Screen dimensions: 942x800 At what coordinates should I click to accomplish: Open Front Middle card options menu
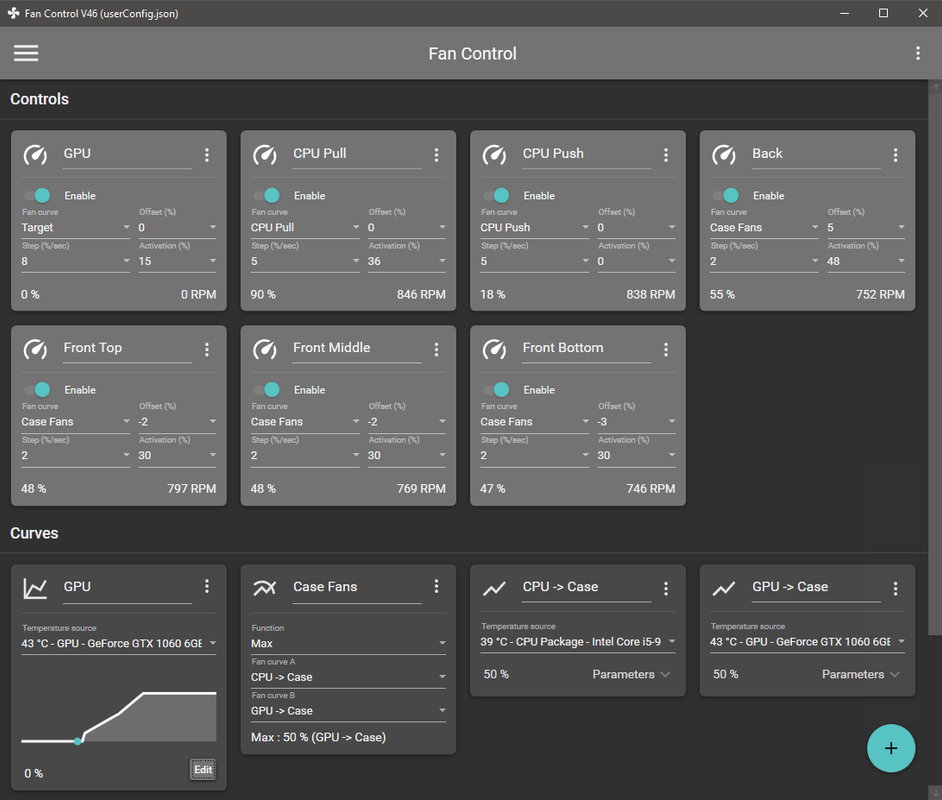[x=436, y=350]
